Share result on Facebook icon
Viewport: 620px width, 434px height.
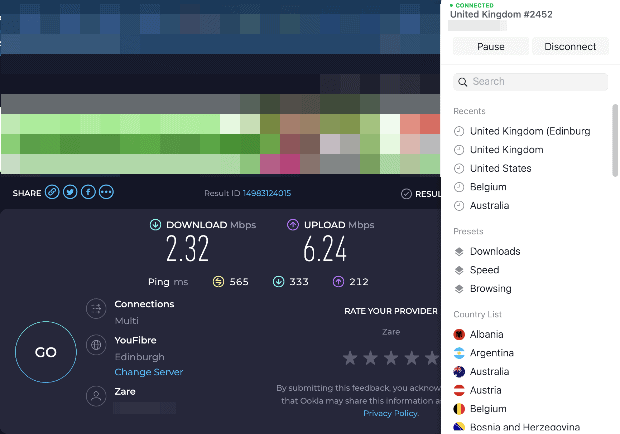point(88,192)
